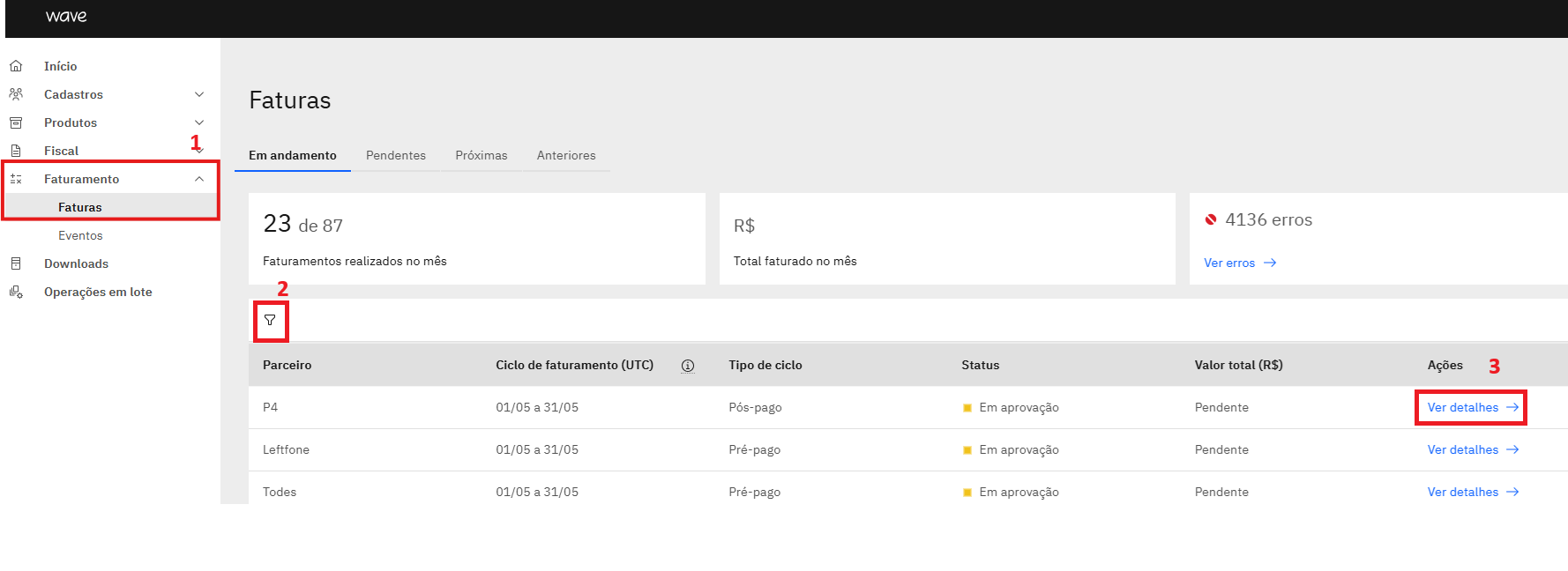Screen dimensions: 1568x571
Task: Click partner name P4
Action: [x=270, y=407]
